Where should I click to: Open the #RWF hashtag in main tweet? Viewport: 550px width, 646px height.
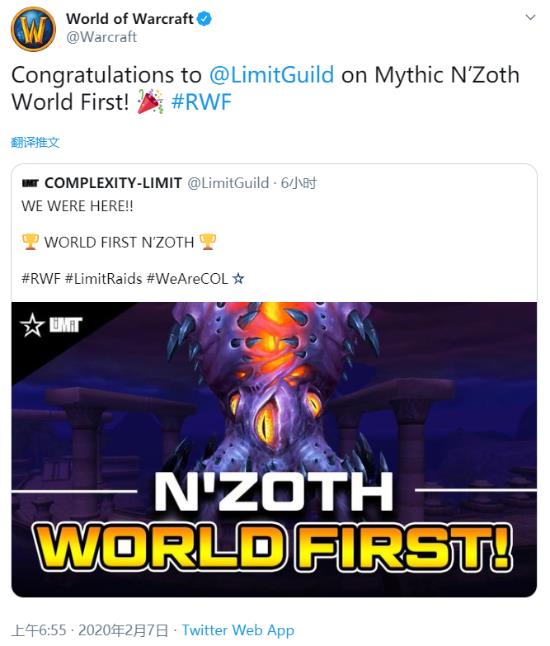[x=201, y=102]
